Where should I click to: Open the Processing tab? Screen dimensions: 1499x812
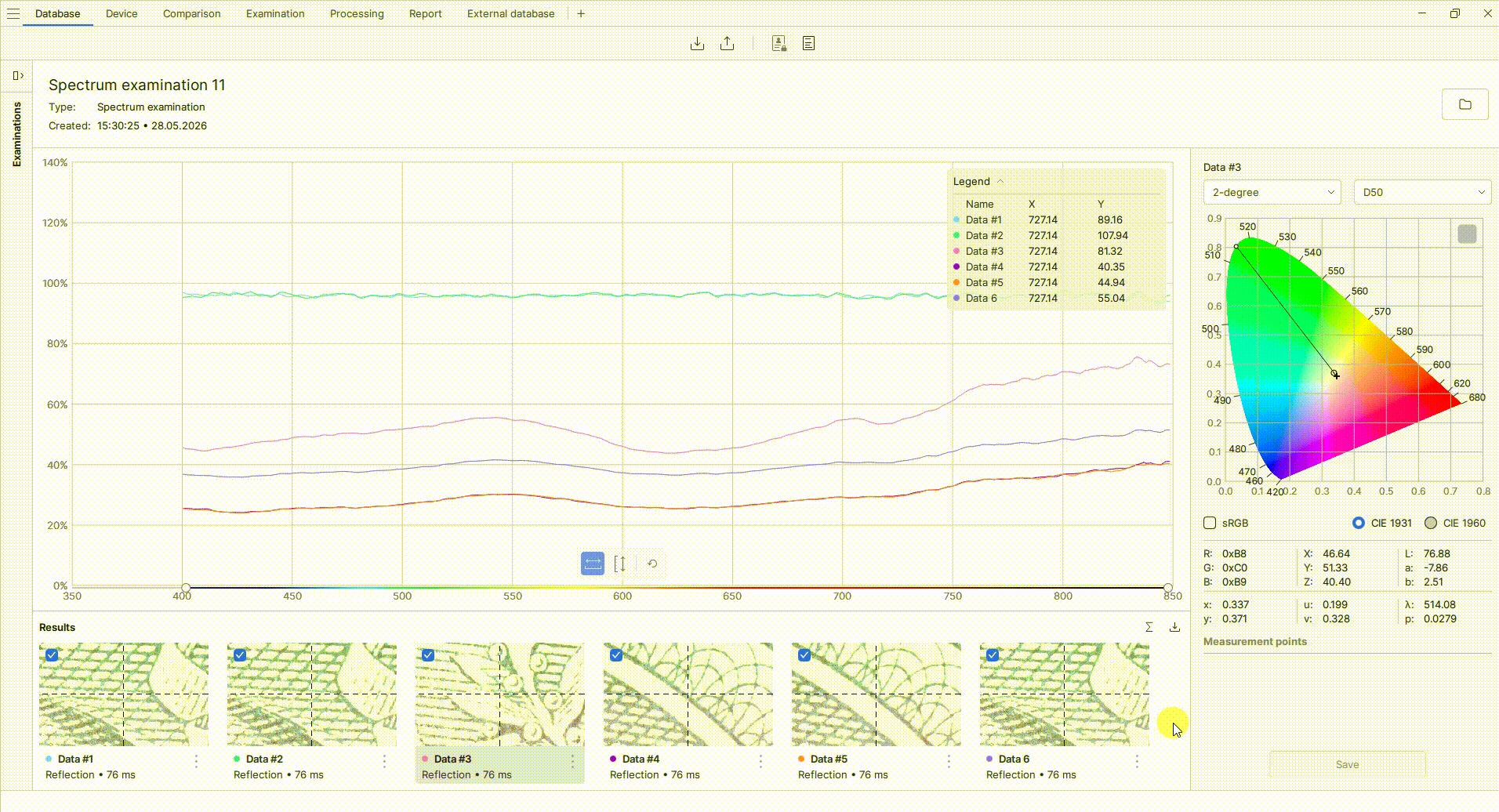coord(357,13)
